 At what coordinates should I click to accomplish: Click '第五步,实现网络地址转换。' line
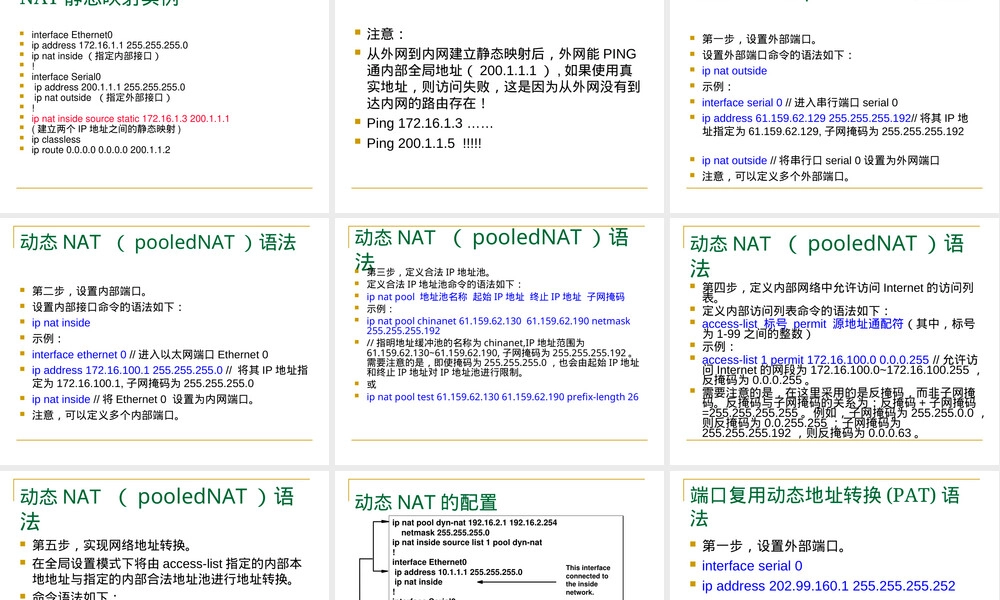pyautogui.click(x=112, y=546)
